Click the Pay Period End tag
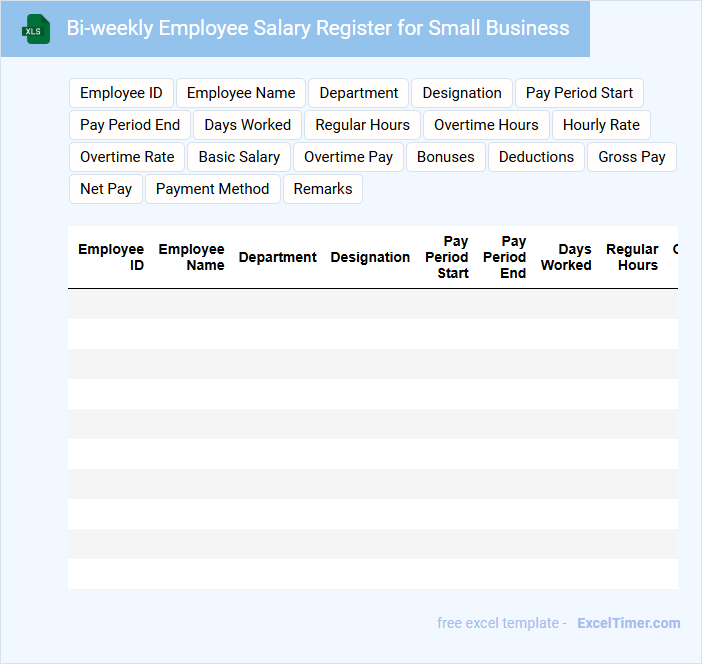702x664 pixels. click(x=130, y=125)
